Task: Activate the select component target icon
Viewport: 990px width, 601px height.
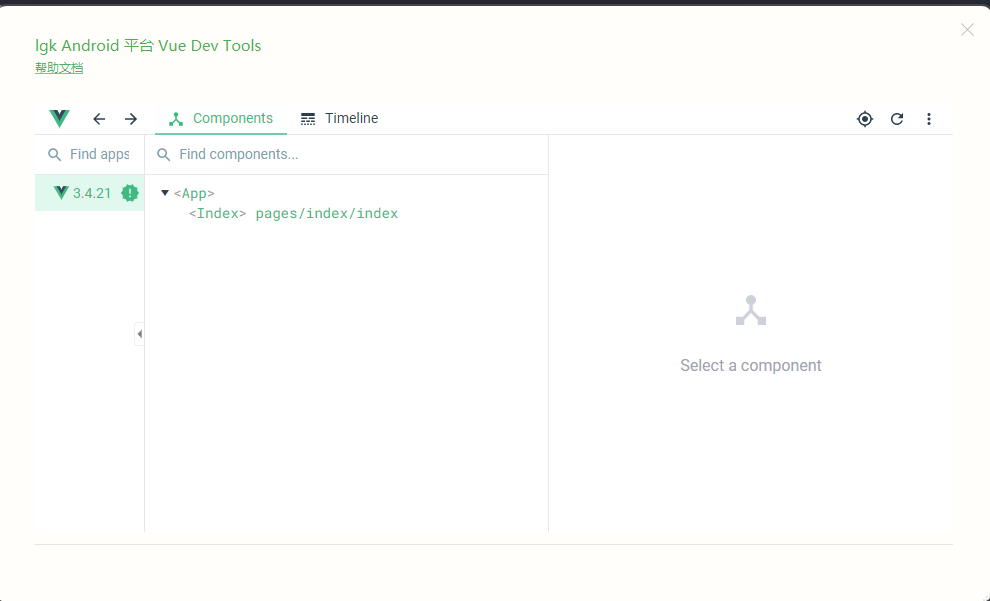Action: point(865,119)
